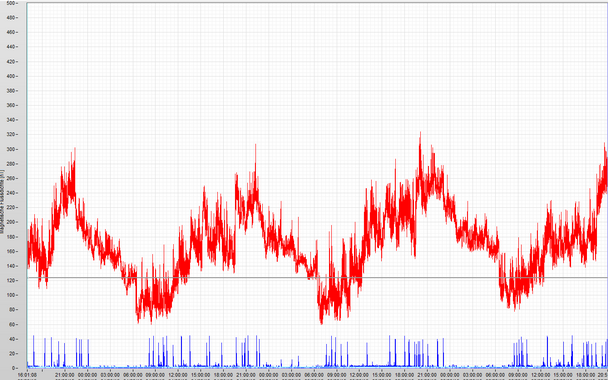
Task: Click the 0 label at the y-axis origin
Action: click(x=13, y=368)
